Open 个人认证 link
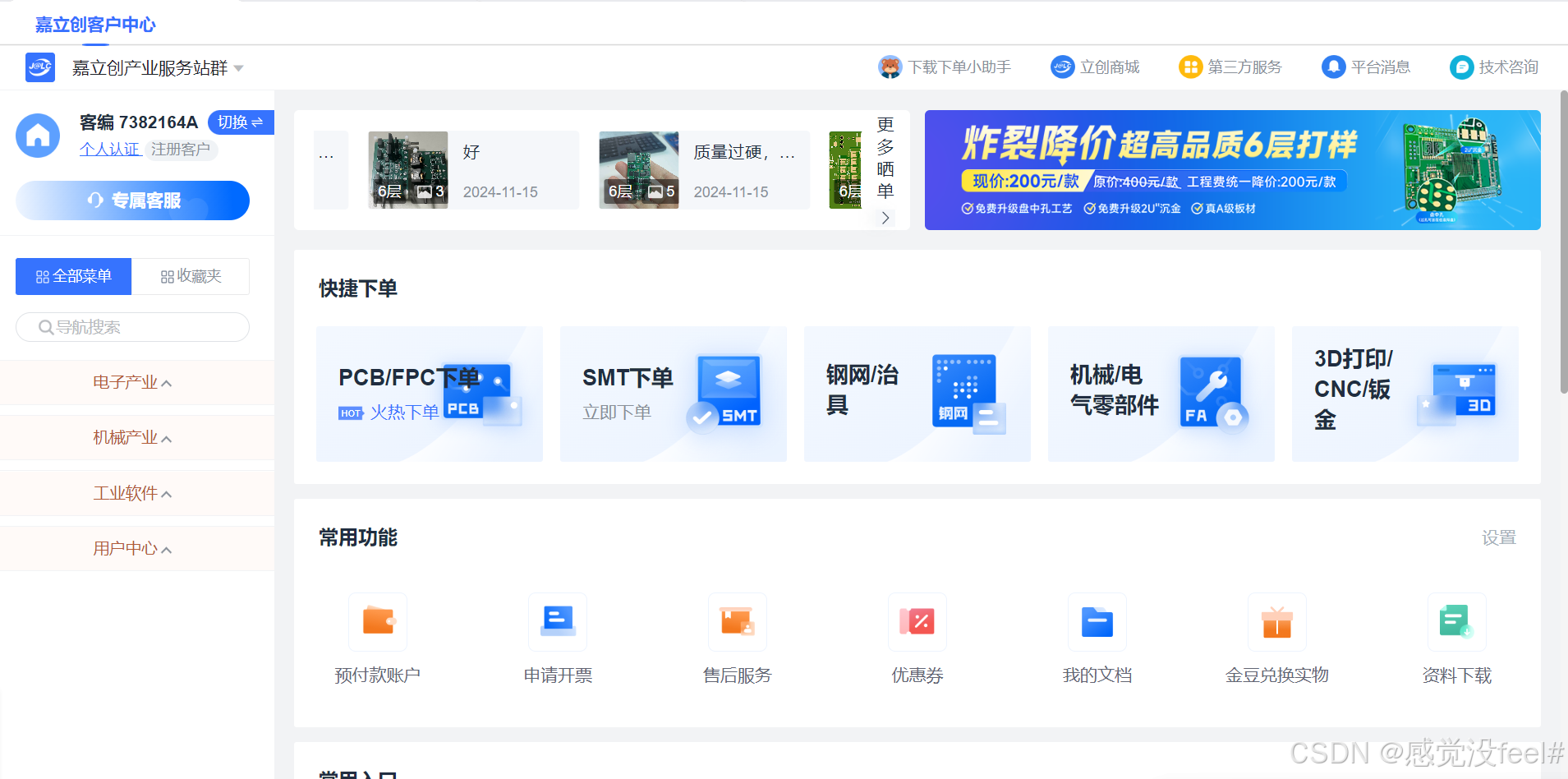The height and width of the screenshot is (779, 1568). [109, 150]
